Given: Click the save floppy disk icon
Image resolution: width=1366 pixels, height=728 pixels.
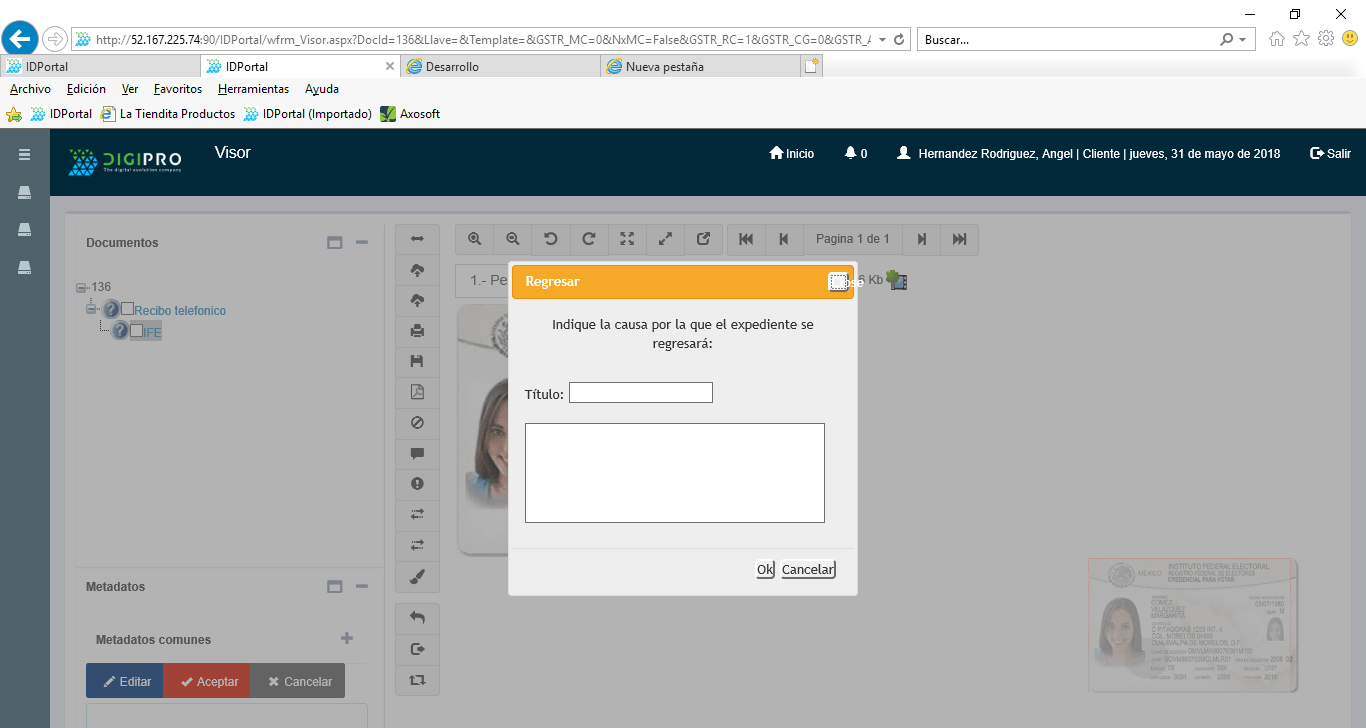Looking at the screenshot, I should coord(418,361).
